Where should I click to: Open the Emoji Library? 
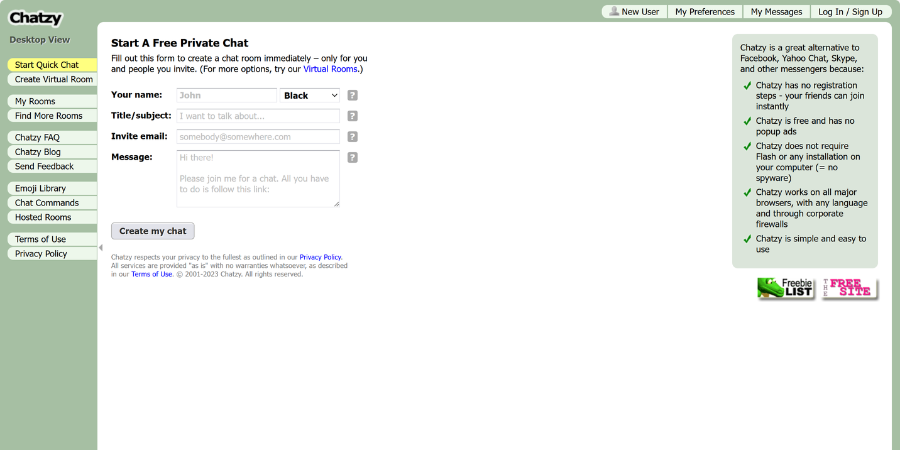pos(52,188)
